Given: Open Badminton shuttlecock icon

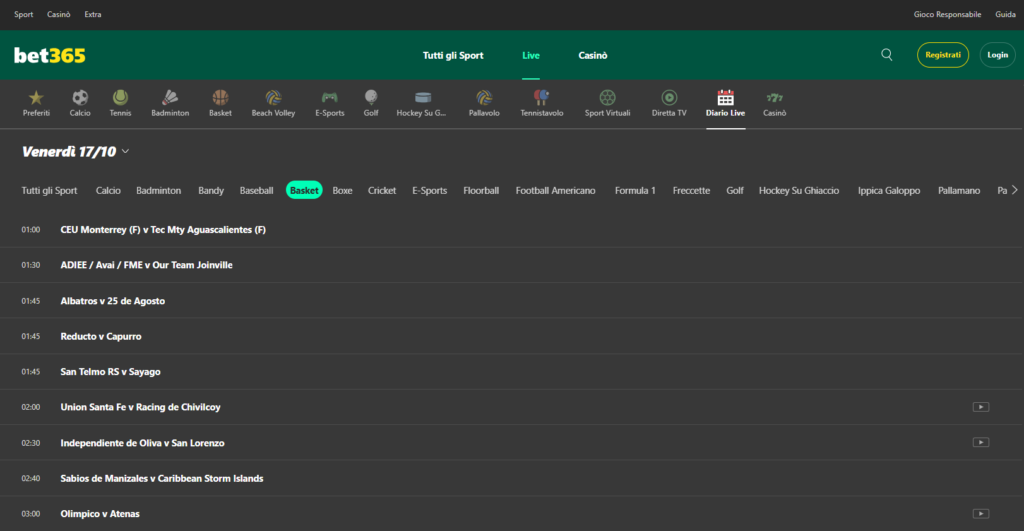Looking at the screenshot, I should click(170, 98).
